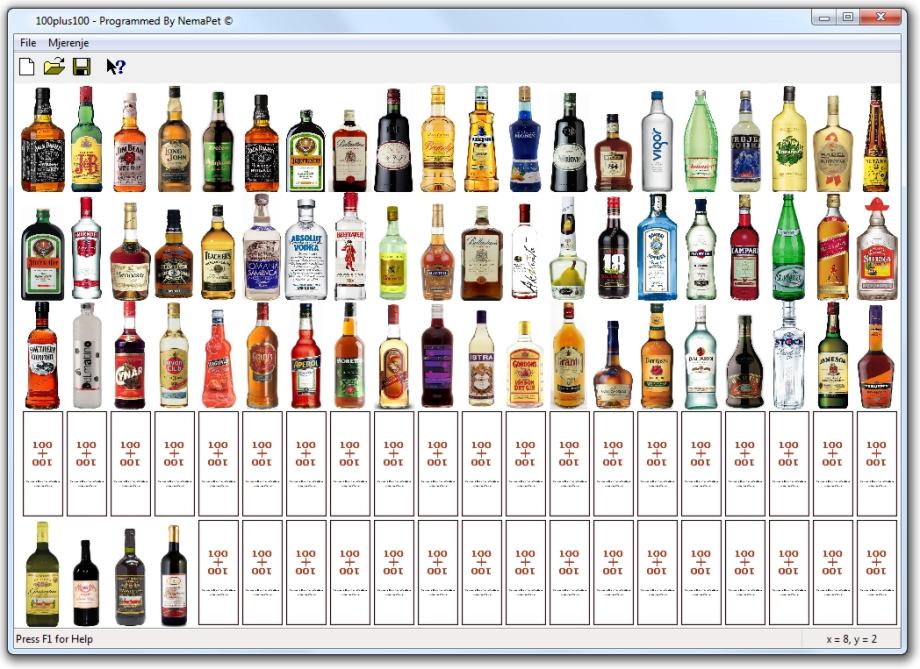
Task: Choose the Jameson whiskey bottle
Action: (833, 355)
